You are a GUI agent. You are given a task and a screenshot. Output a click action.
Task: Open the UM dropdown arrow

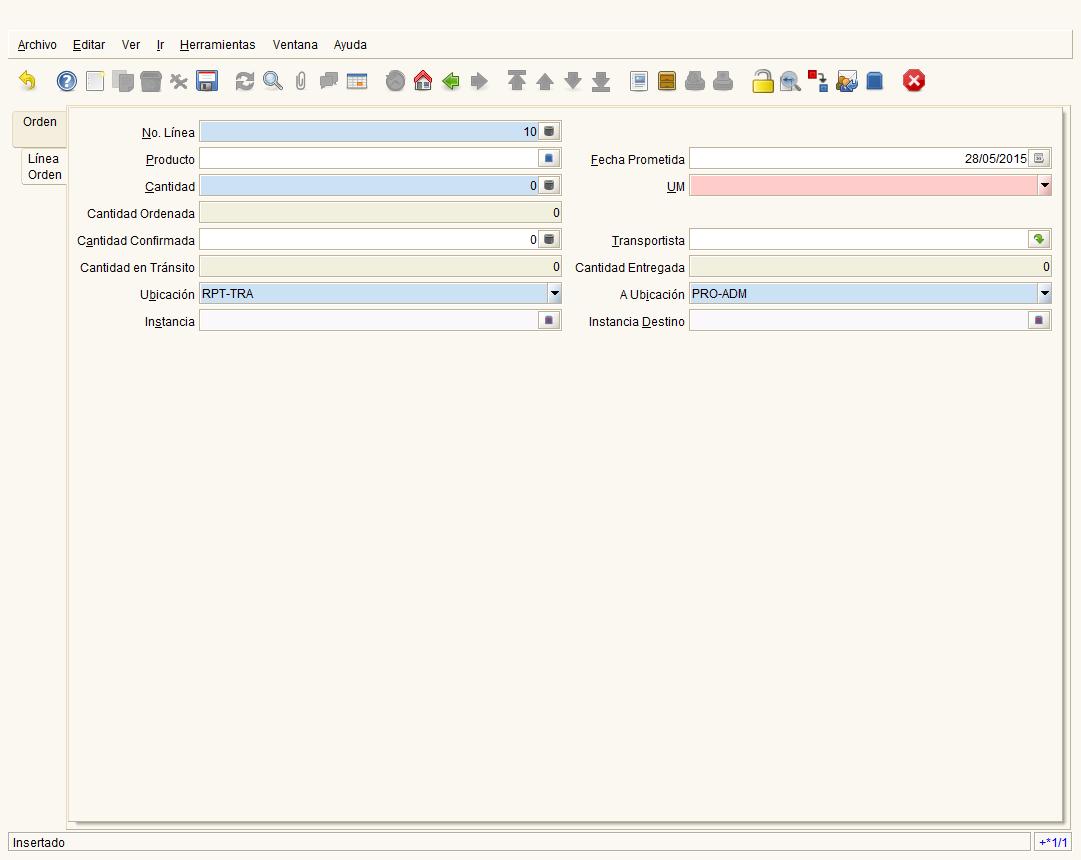tap(1044, 186)
